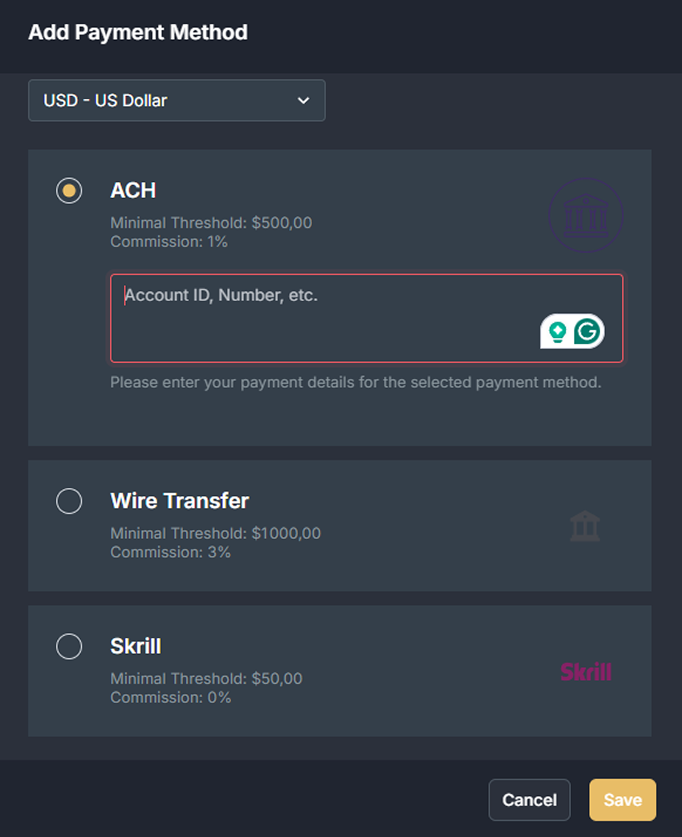Viewport: 682px width, 837px height.
Task: Click Wire Transfer Commission 3% text
Action: coord(170,552)
